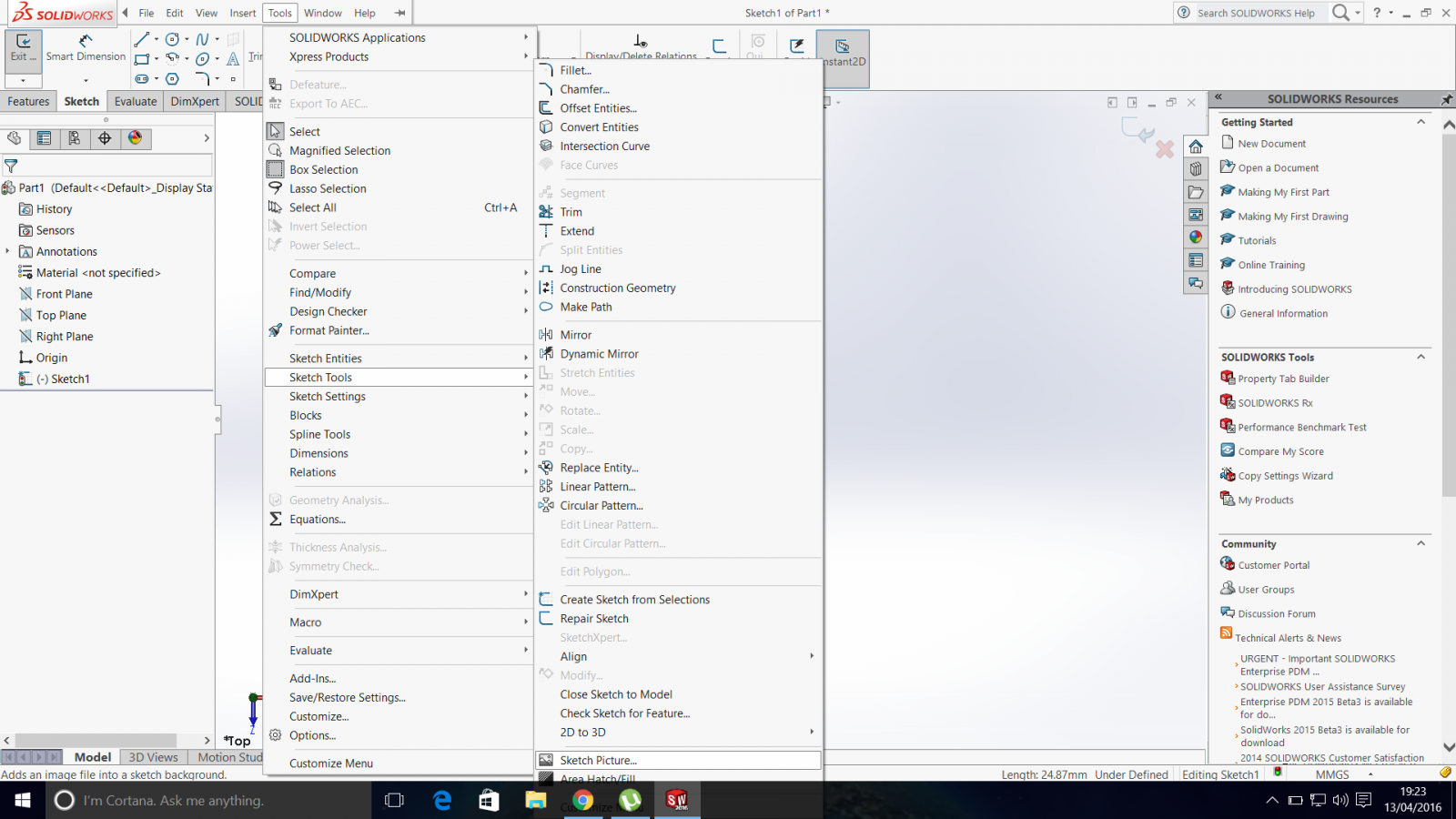Enable Box Selection mode
This screenshot has height=819, width=1456.
pos(400,170)
